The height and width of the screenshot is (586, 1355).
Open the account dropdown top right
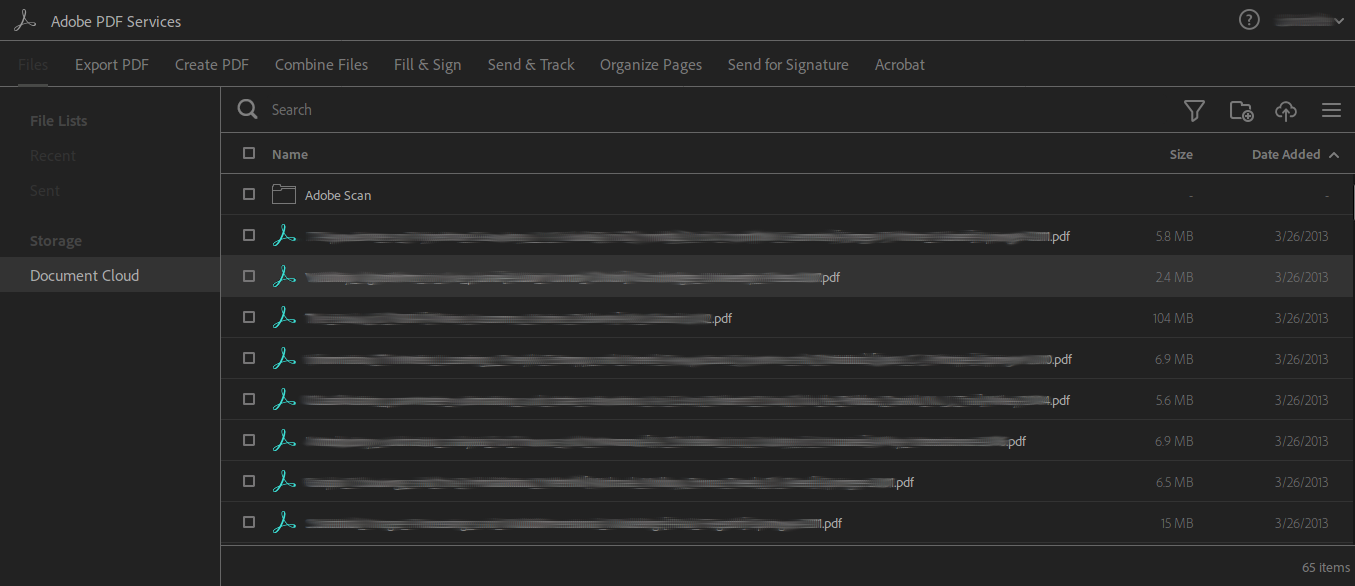point(1309,19)
